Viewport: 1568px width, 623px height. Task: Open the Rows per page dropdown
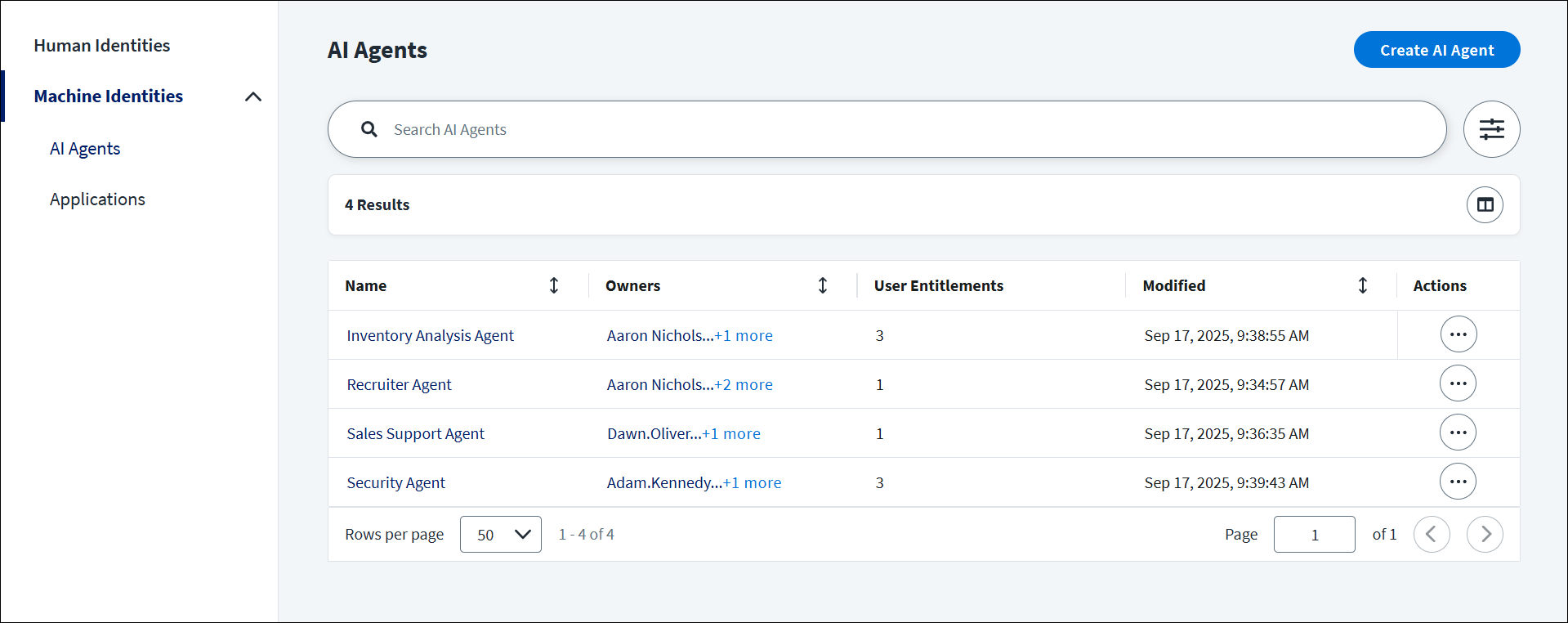point(500,534)
